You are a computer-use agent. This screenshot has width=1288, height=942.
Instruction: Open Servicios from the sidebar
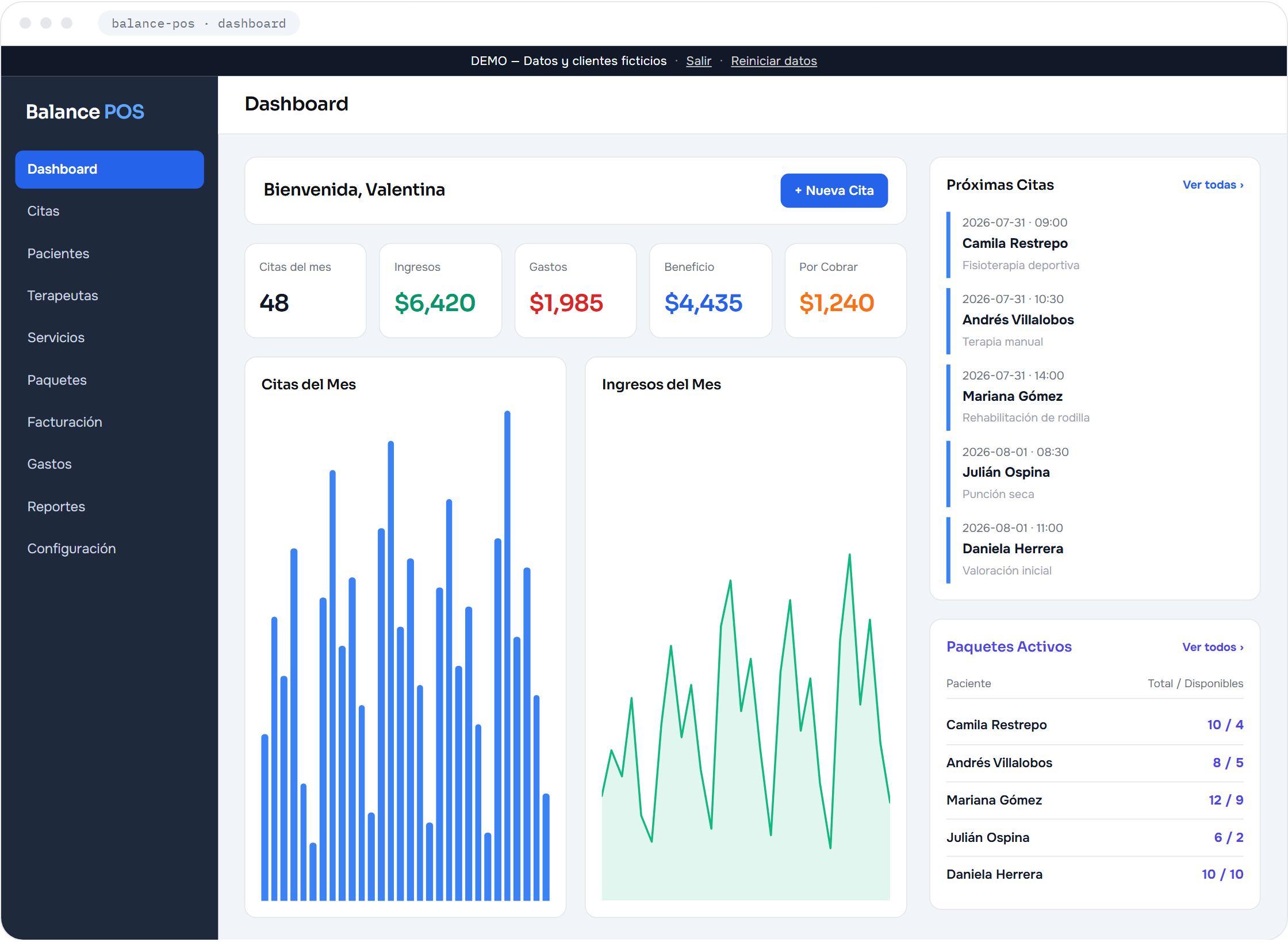109,338
